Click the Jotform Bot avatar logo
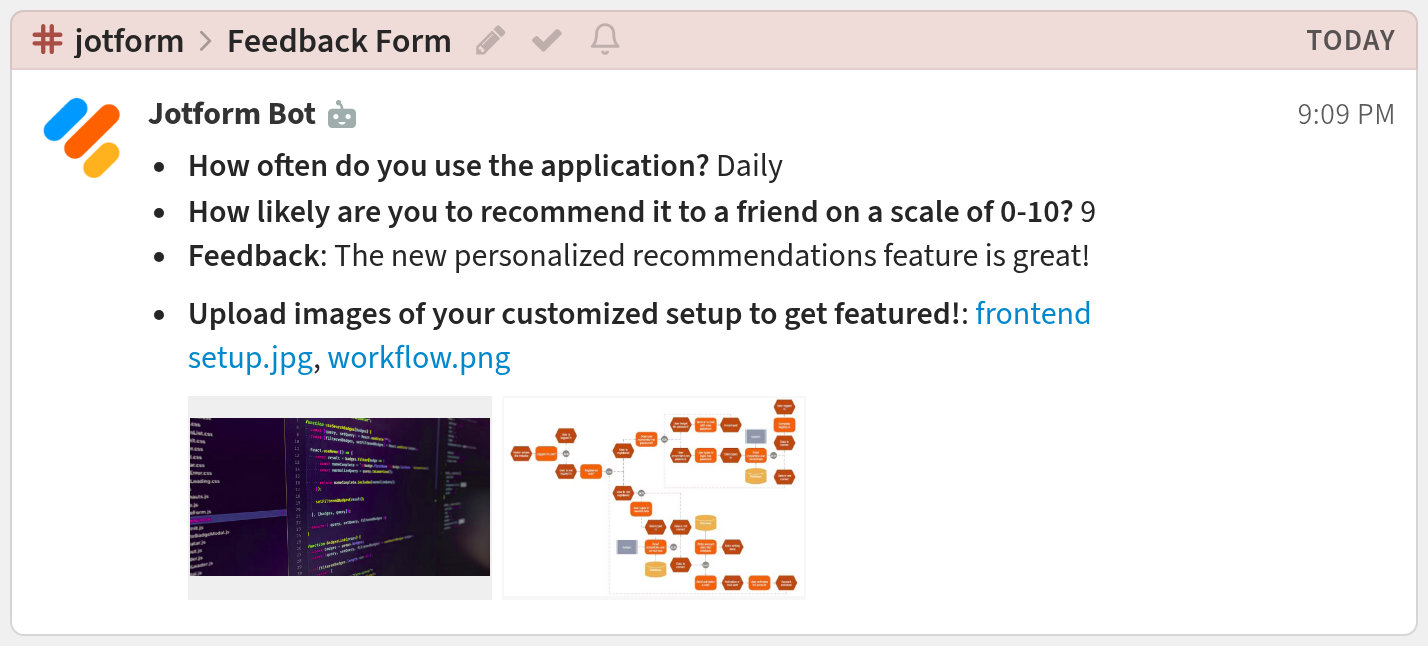1428x646 pixels. (x=82, y=138)
